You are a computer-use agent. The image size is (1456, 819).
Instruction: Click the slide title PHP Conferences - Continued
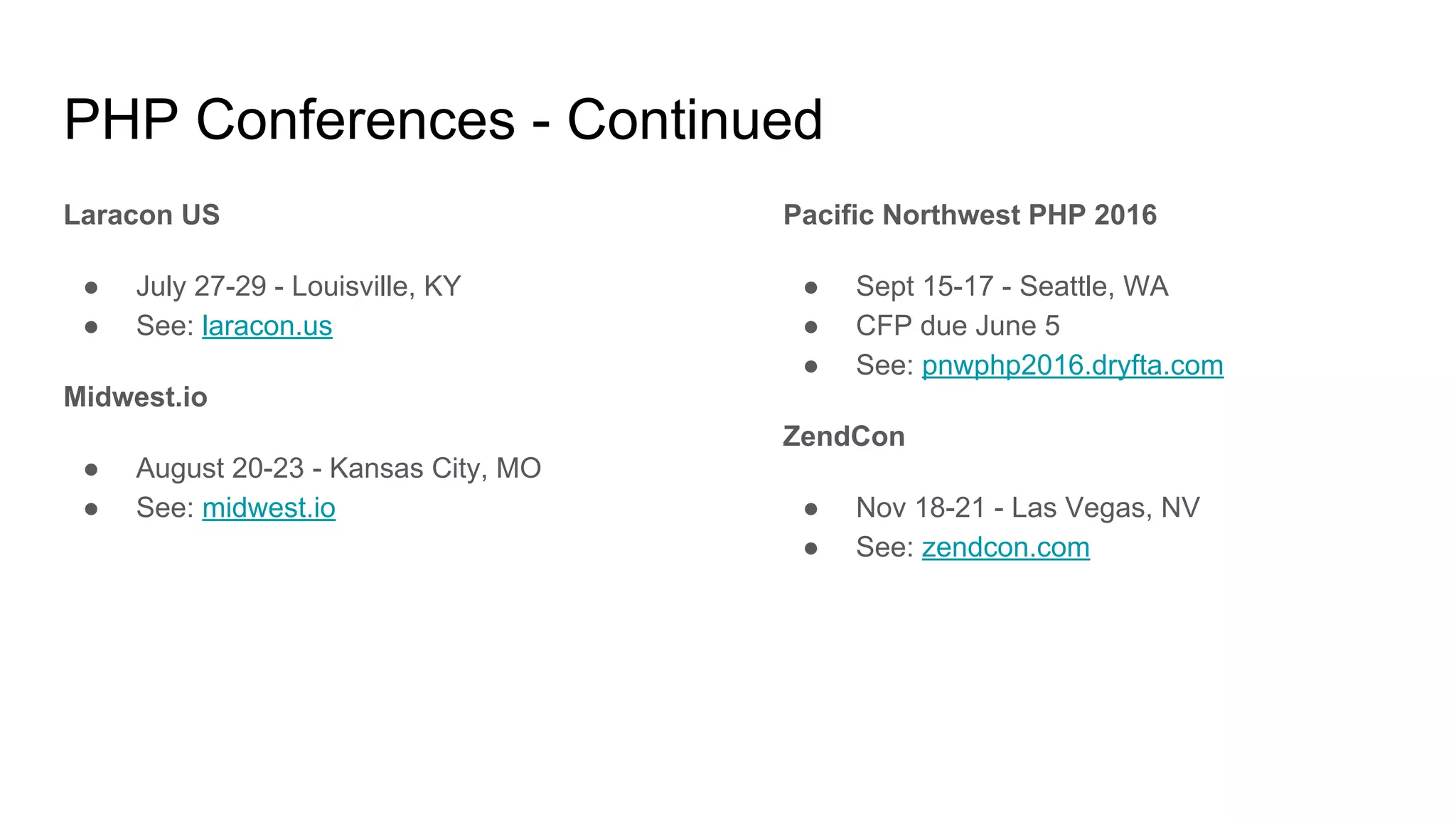coord(444,119)
